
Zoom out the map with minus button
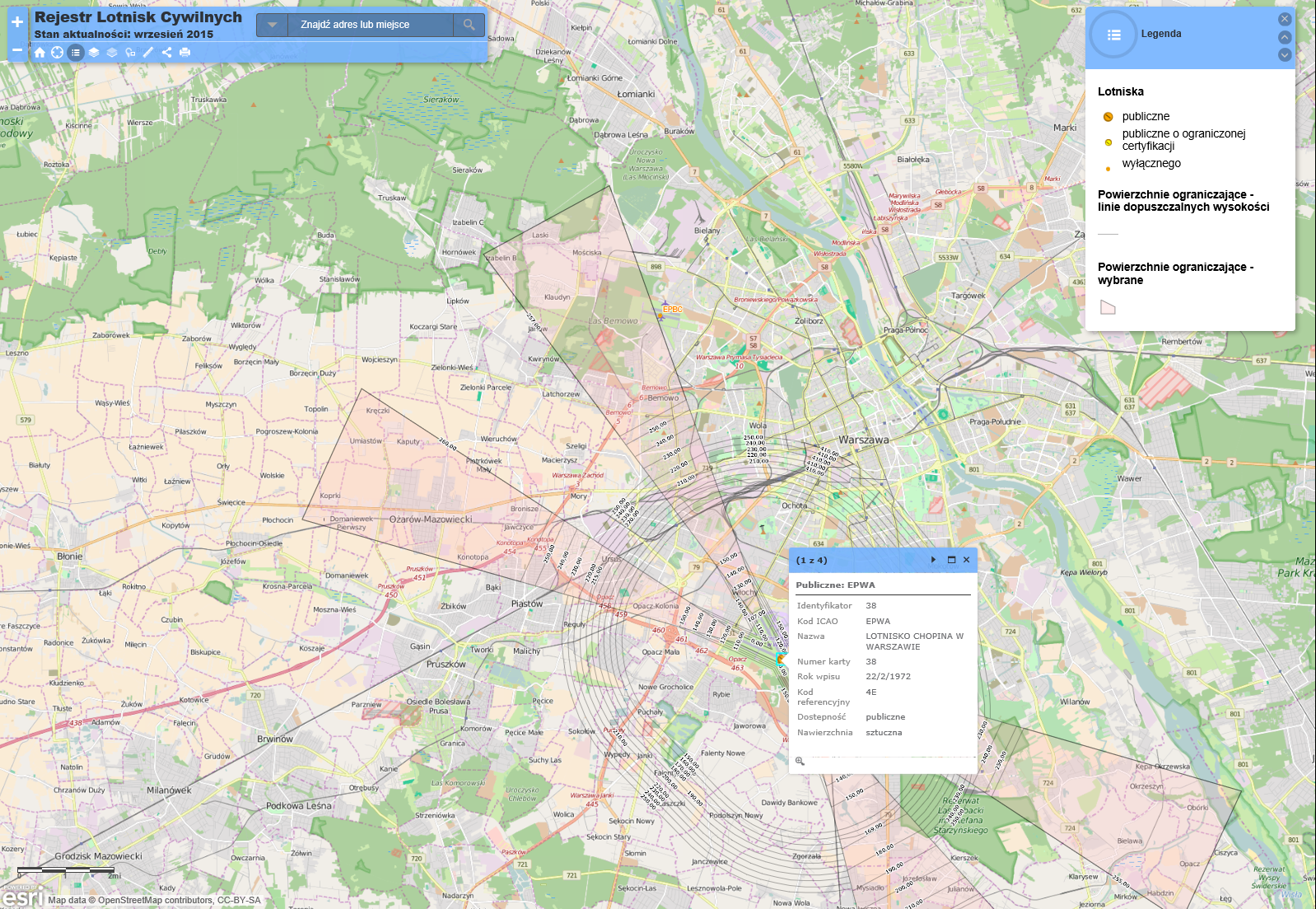pos(16,50)
